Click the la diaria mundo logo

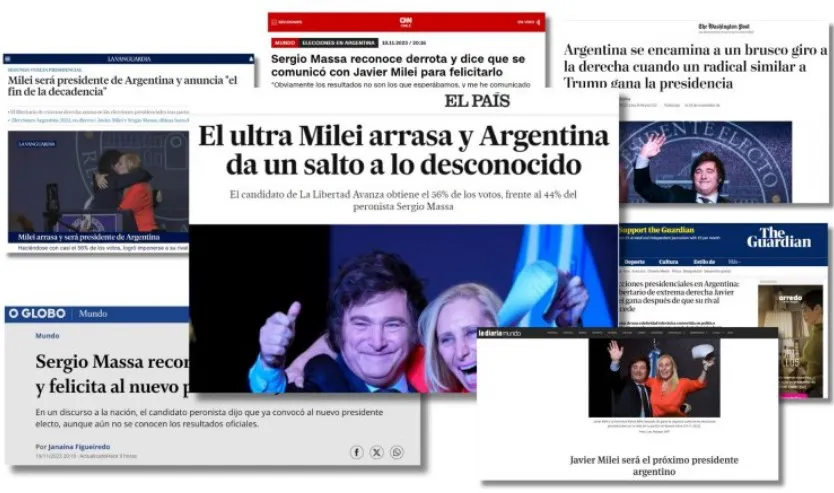coord(499,333)
